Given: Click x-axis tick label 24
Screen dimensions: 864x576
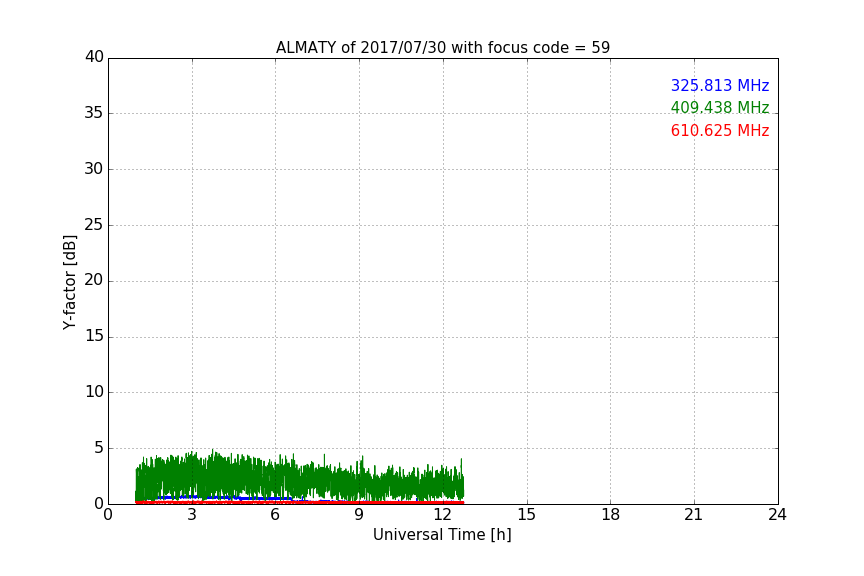Looking at the screenshot, I should 777,515.
